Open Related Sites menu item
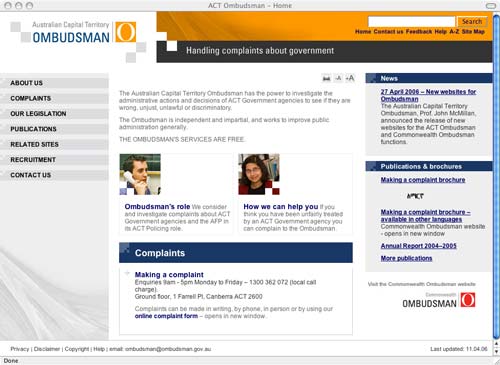This screenshot has height=365, width=500. (x=54, y=144)
